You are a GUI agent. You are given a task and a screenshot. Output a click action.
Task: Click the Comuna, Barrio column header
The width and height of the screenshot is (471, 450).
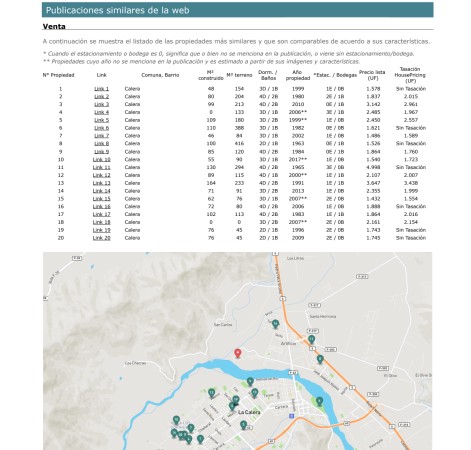(160, 75)
